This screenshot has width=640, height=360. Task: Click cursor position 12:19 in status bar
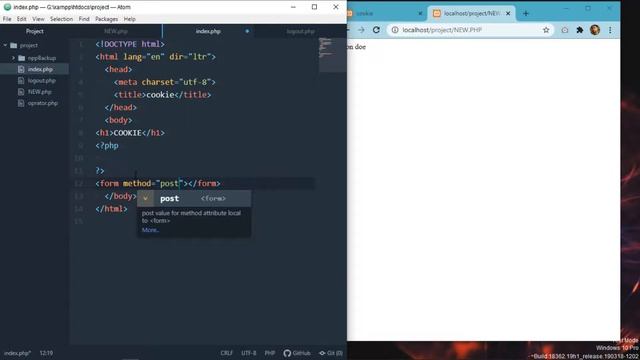pyautogui.click(x=46, y=353)
